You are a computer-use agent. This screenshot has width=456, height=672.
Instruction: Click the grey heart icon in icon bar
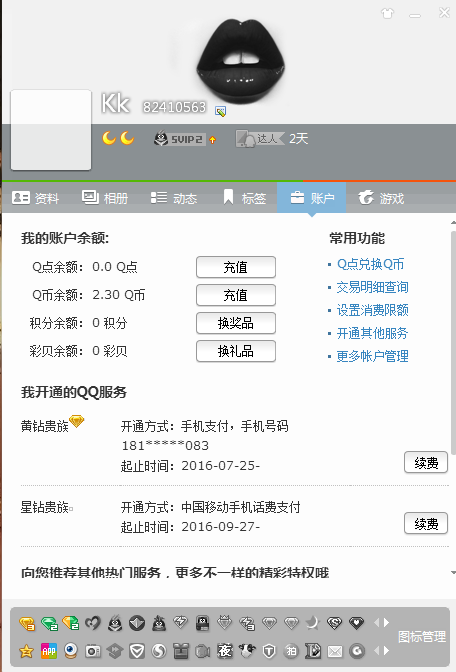click(x=93, y=623)
